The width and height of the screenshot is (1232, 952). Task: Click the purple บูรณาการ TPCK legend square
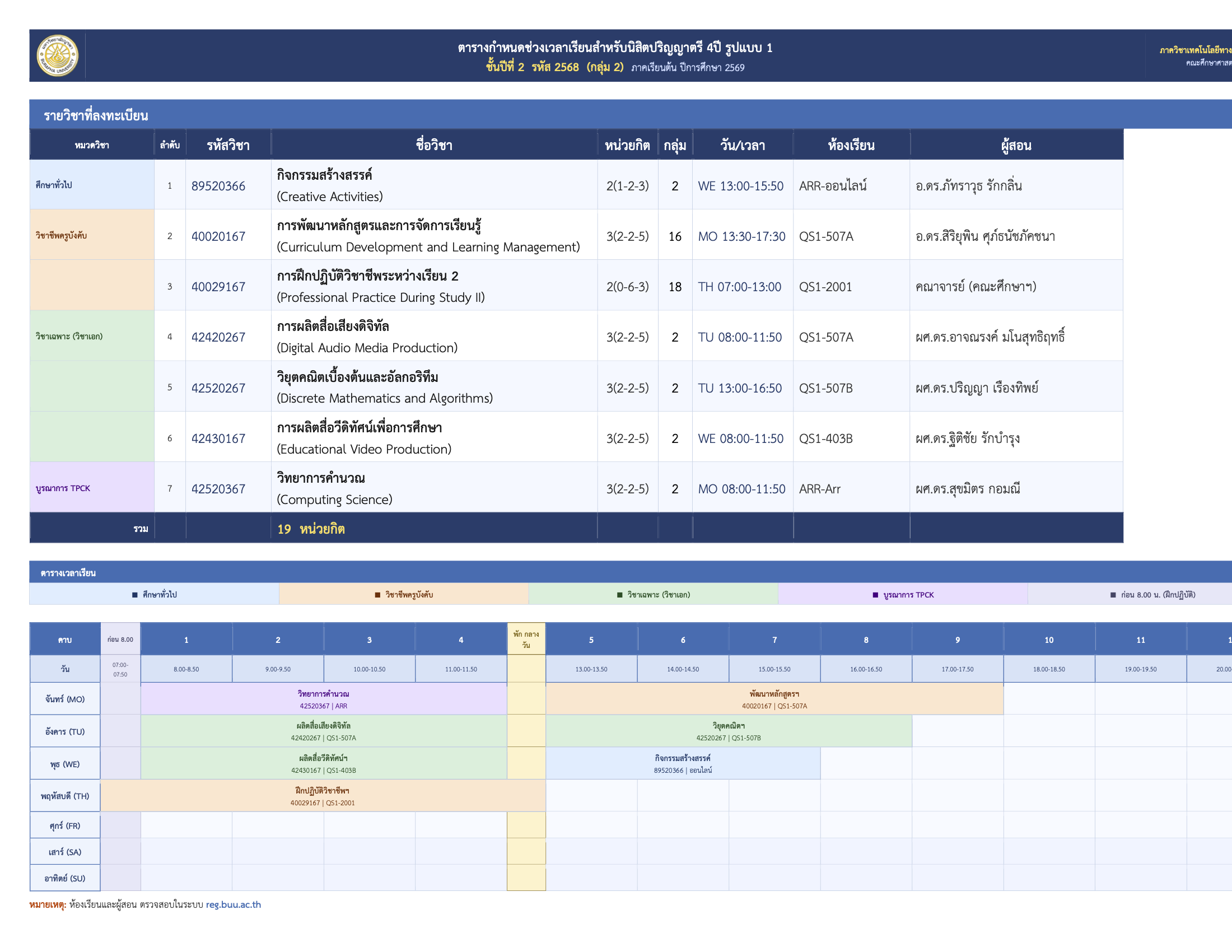875,595
